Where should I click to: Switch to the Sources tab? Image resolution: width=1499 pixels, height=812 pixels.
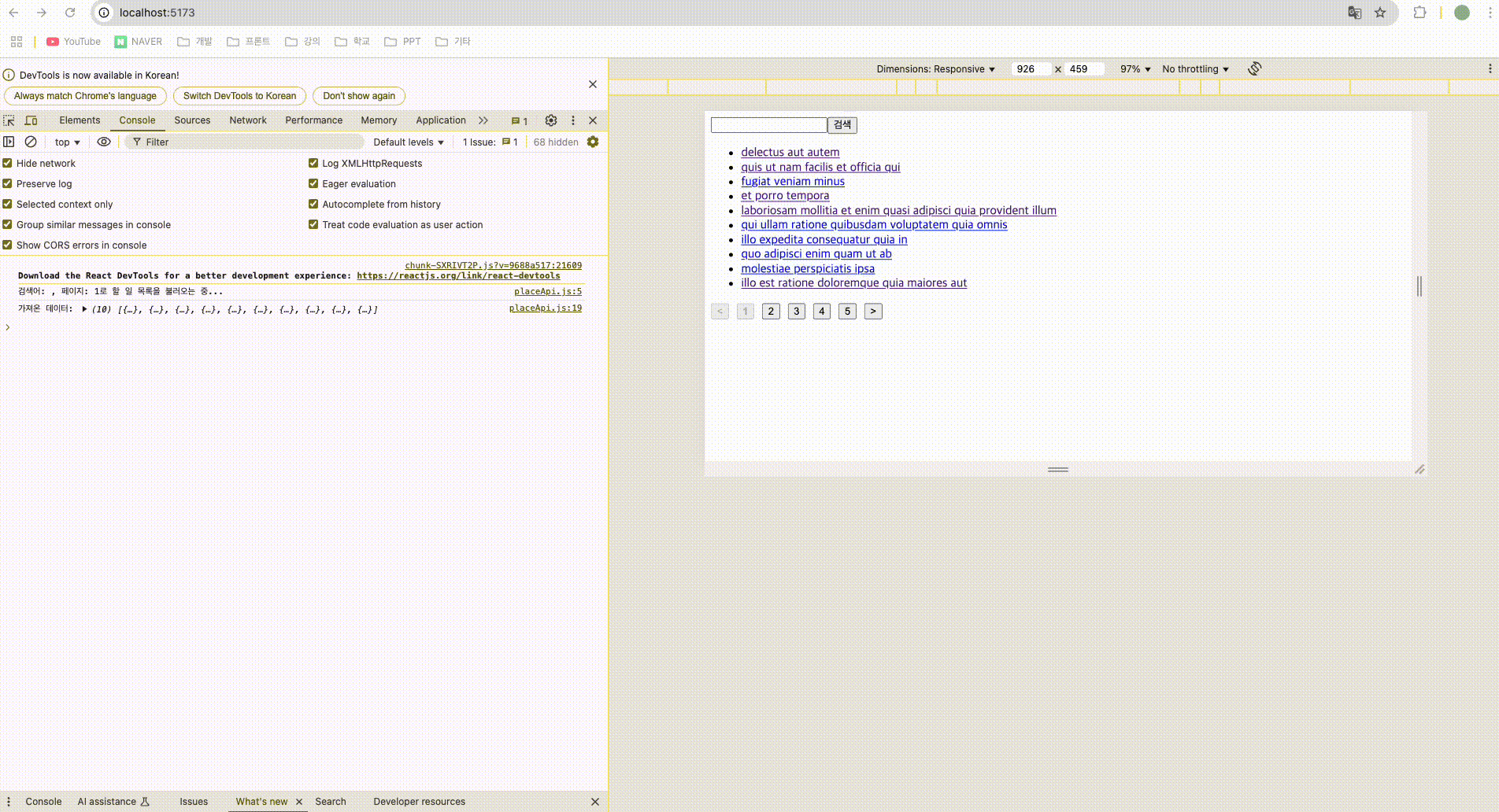click(192, 120)
